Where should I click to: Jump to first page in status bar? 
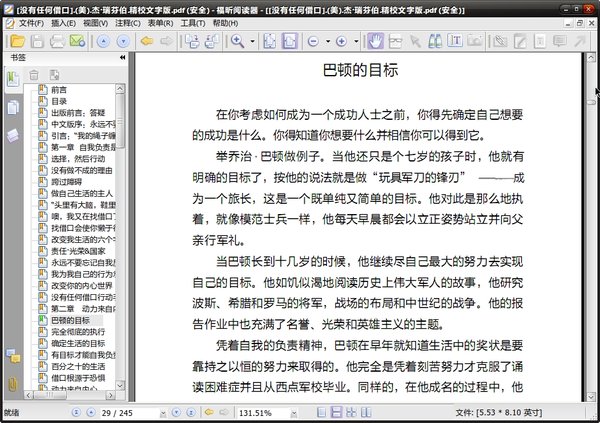coord(76,412)
